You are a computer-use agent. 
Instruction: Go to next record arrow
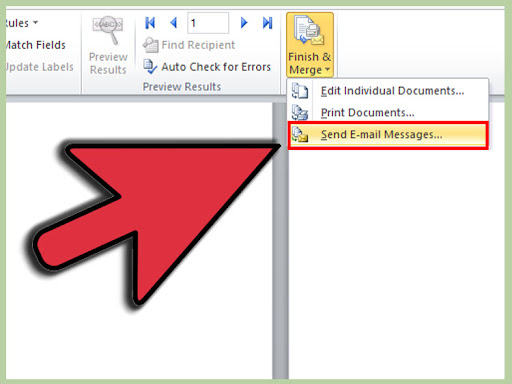(244, 23)
